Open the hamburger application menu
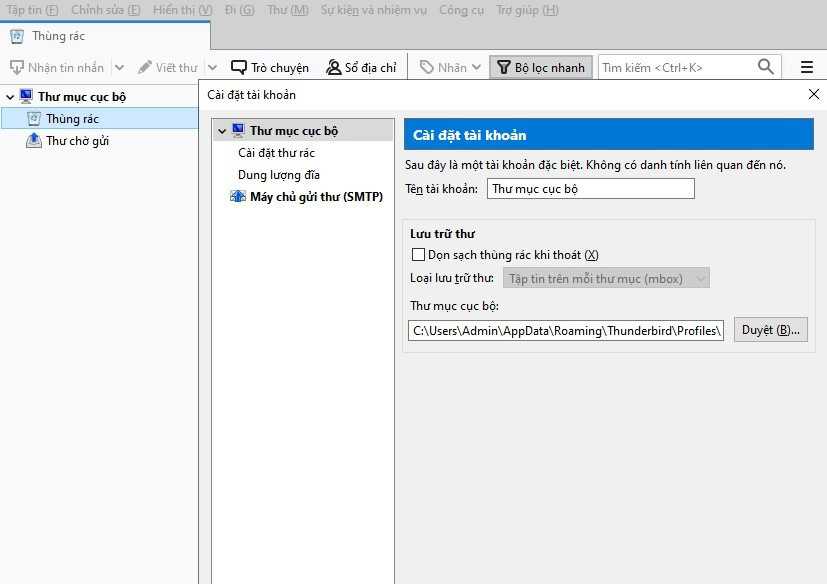 click(x=807, y=67)
